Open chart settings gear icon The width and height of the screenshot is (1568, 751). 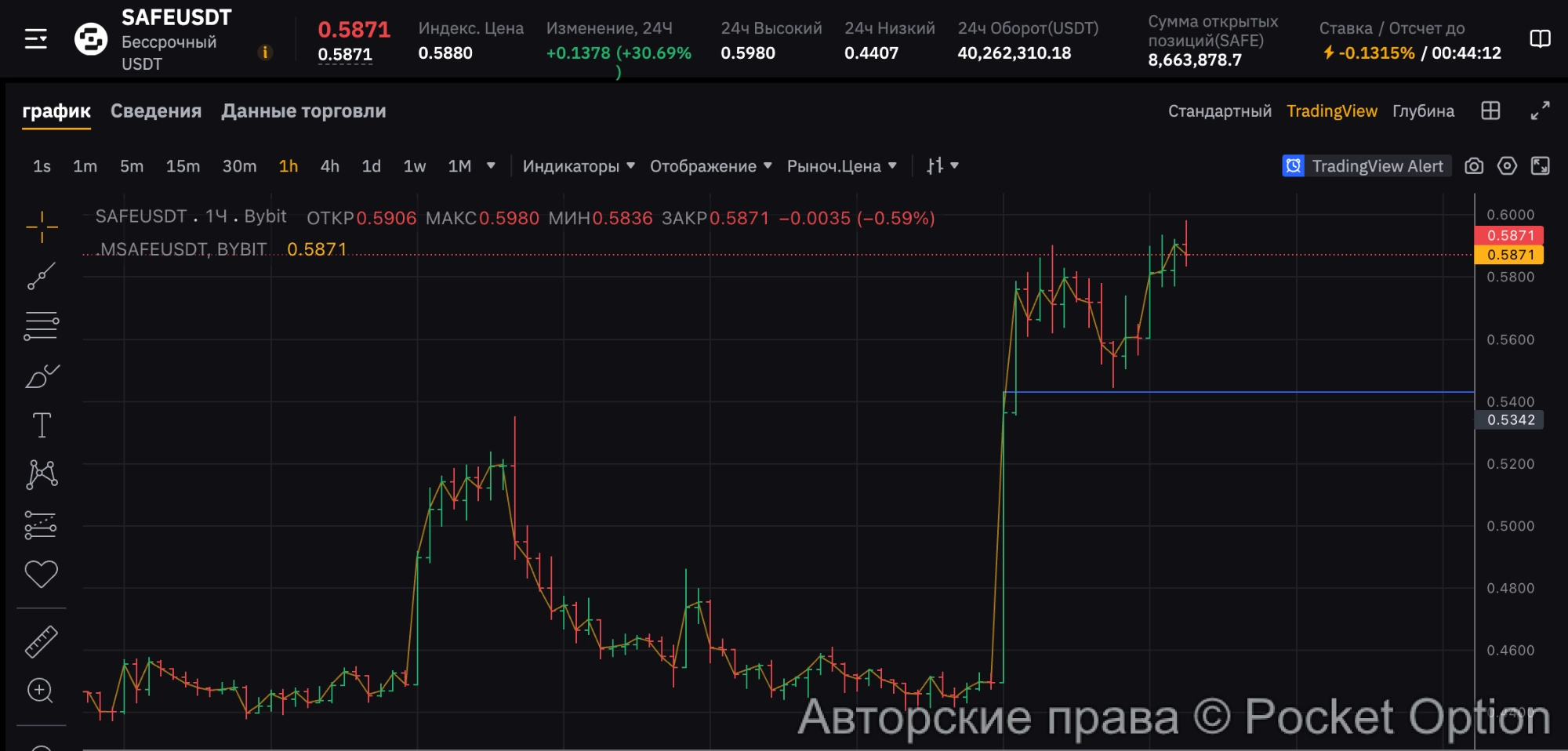(x=1507, y=166)
